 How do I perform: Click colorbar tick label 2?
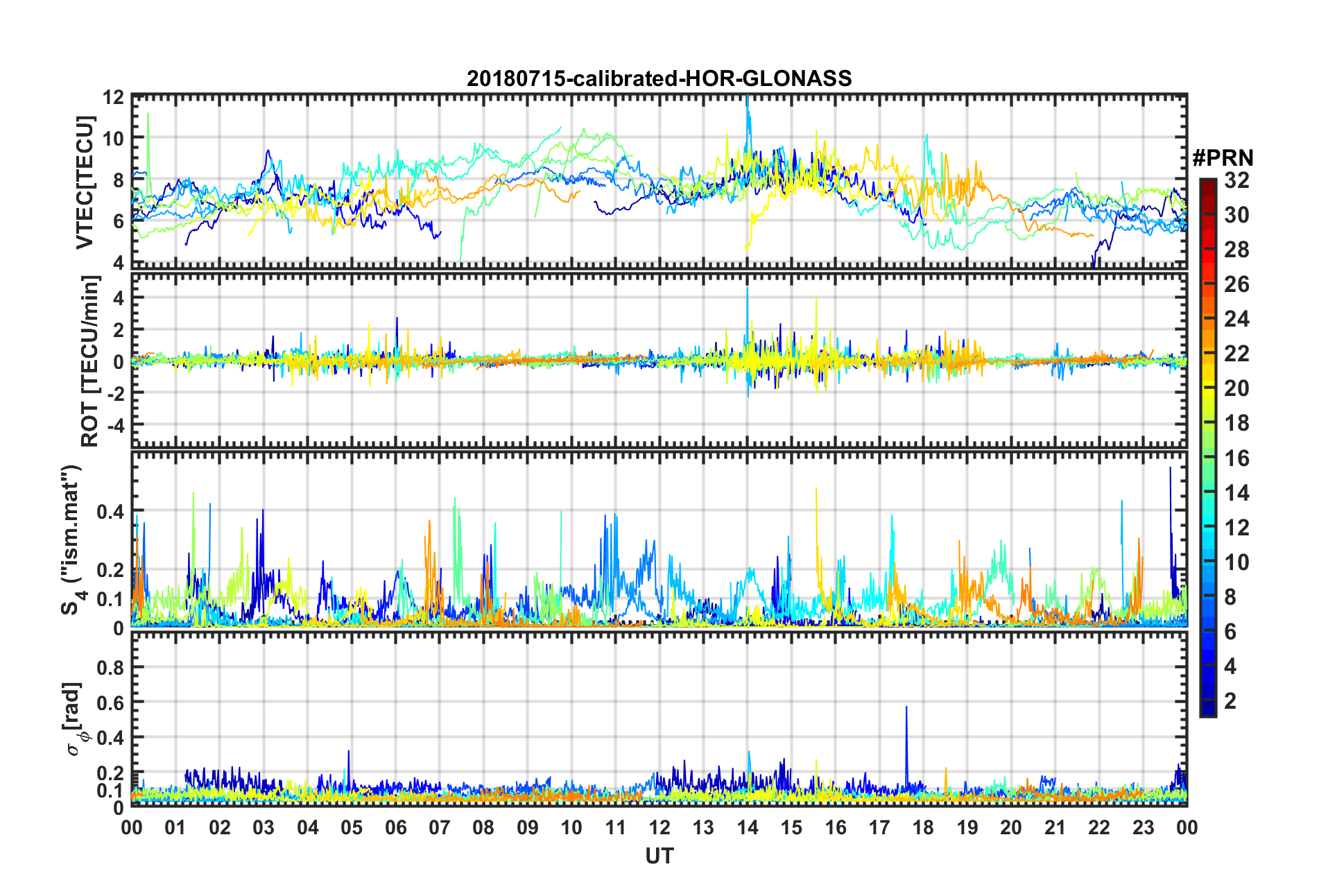click(1230, 701)
